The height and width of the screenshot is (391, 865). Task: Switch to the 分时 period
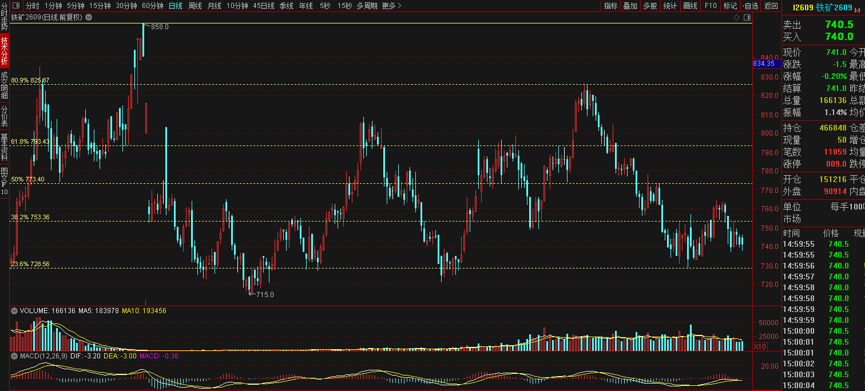coord(33,6)
